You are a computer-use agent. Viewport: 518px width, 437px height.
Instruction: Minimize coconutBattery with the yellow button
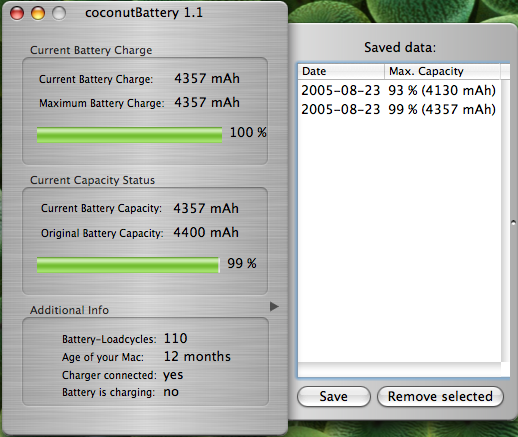coord(38,13)
